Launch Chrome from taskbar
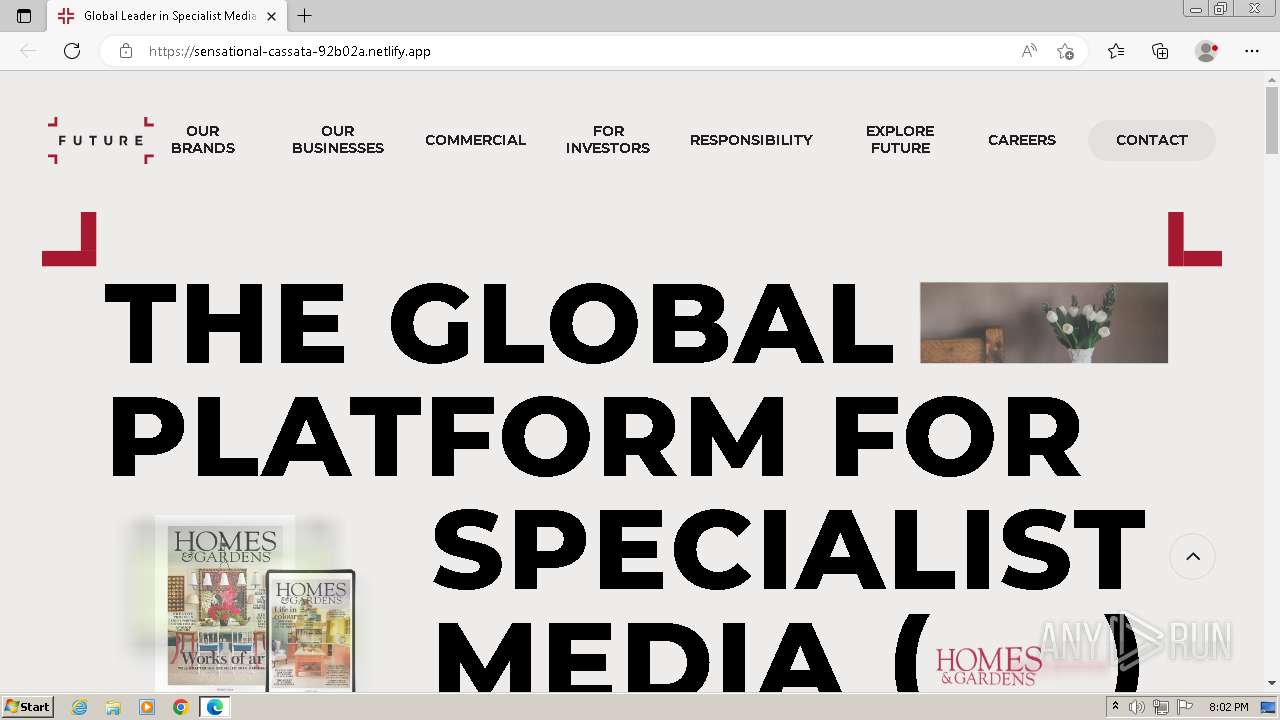1280x720 pixels. point(180,707)
